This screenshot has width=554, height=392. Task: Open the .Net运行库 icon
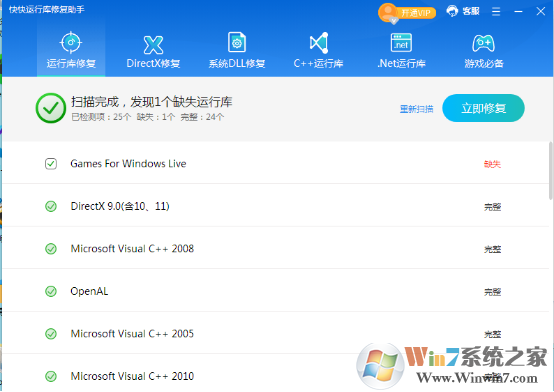coord(401,42)
